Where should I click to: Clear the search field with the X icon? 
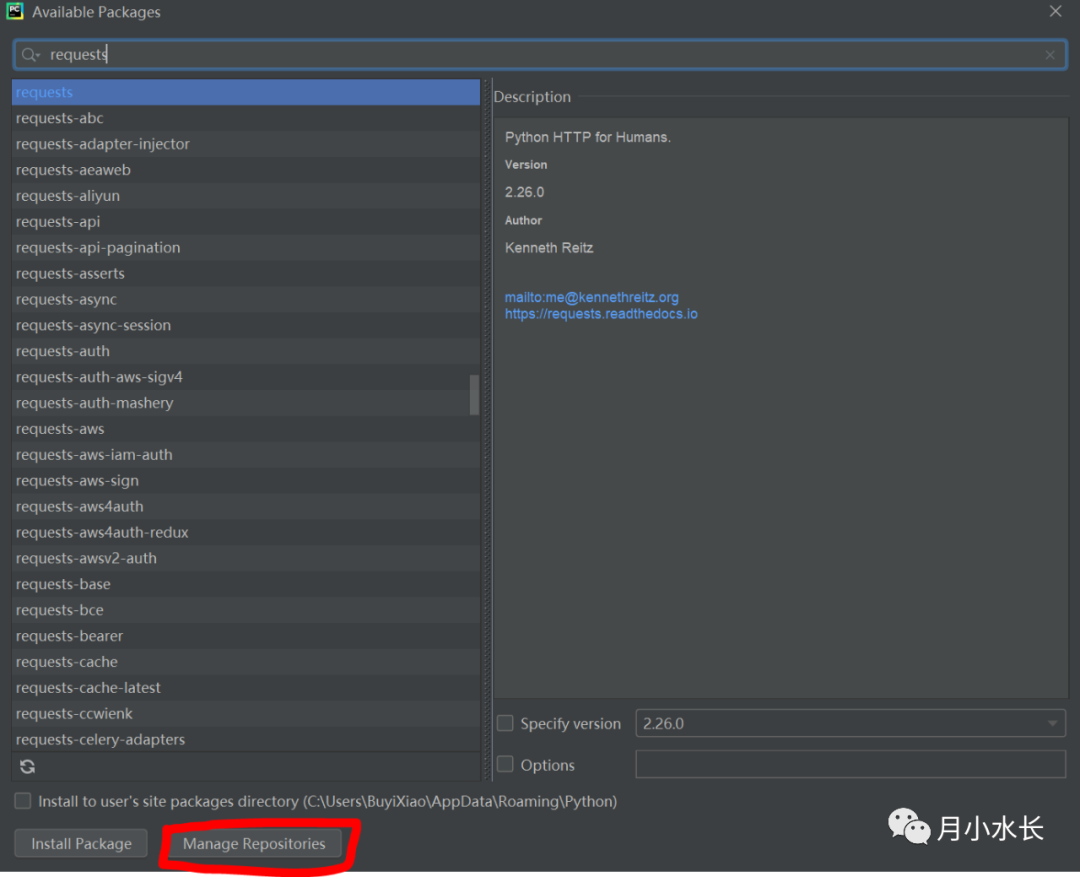tap(1050, 55)
